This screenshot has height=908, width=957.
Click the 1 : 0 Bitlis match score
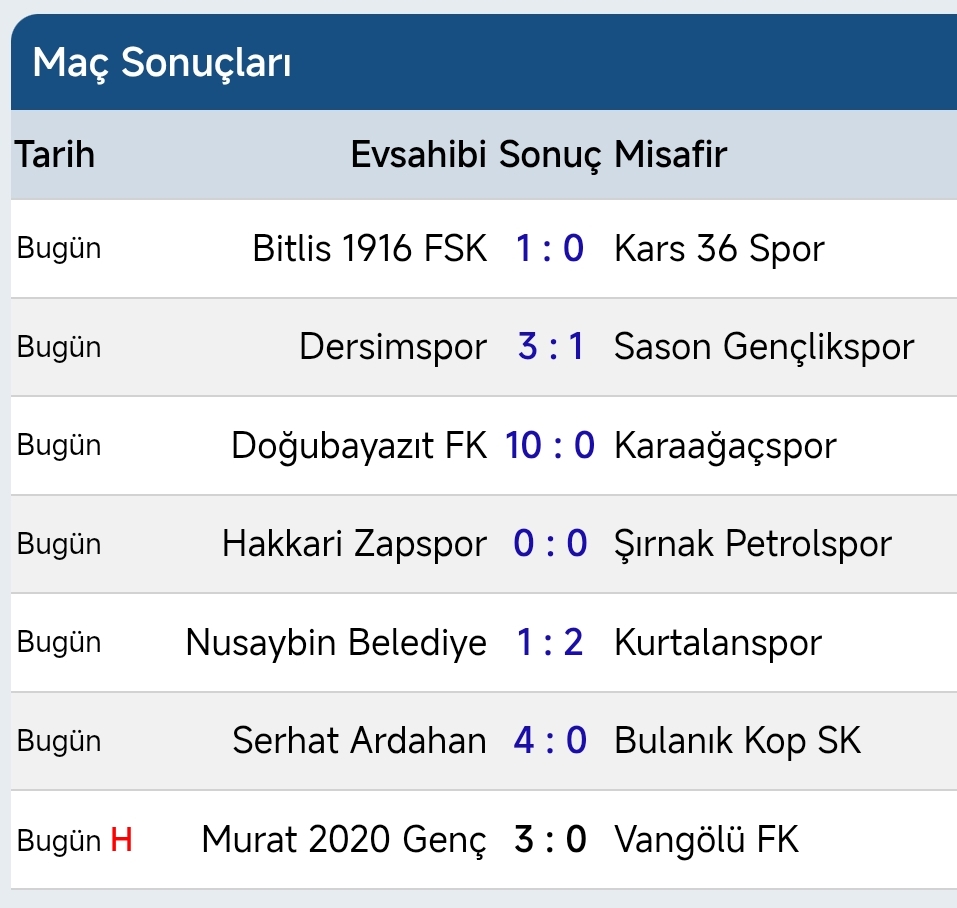549,248
